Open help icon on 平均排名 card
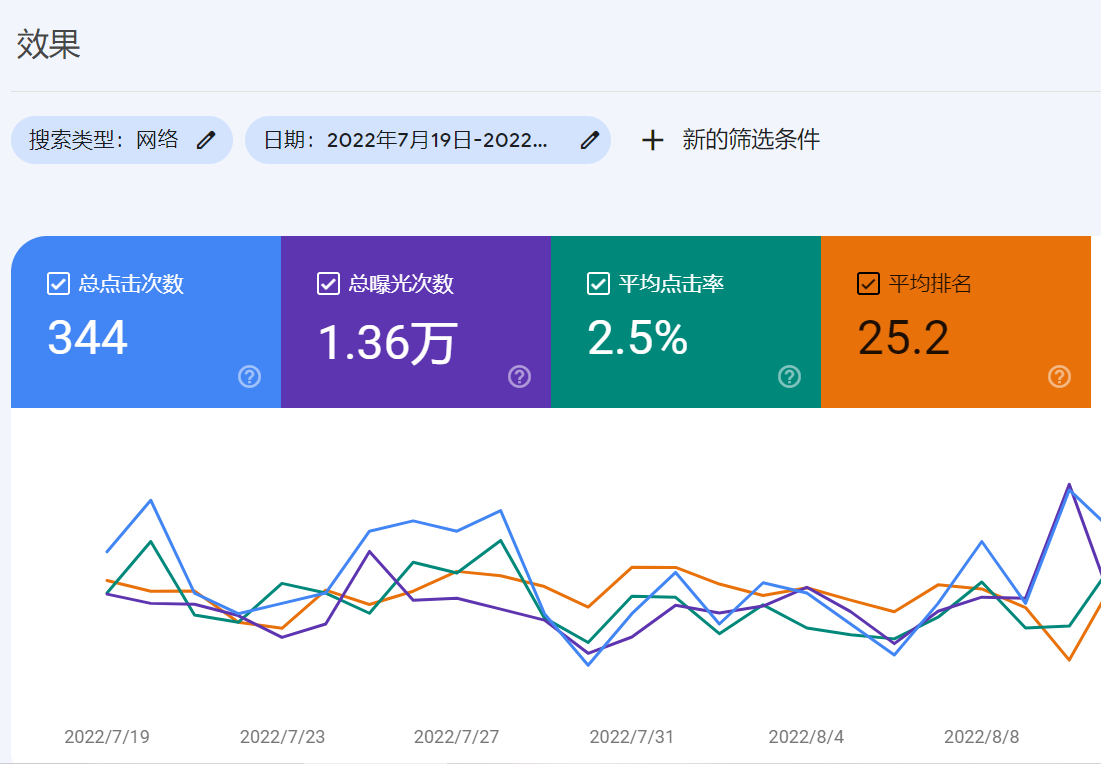The height and width of the screenshot is (764, 1101). (1060, 376)
